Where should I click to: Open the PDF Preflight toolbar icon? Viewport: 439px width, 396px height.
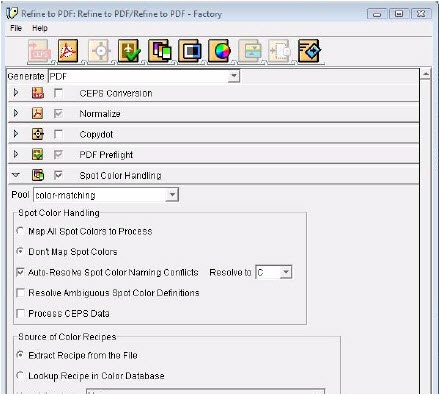[129, 51]
